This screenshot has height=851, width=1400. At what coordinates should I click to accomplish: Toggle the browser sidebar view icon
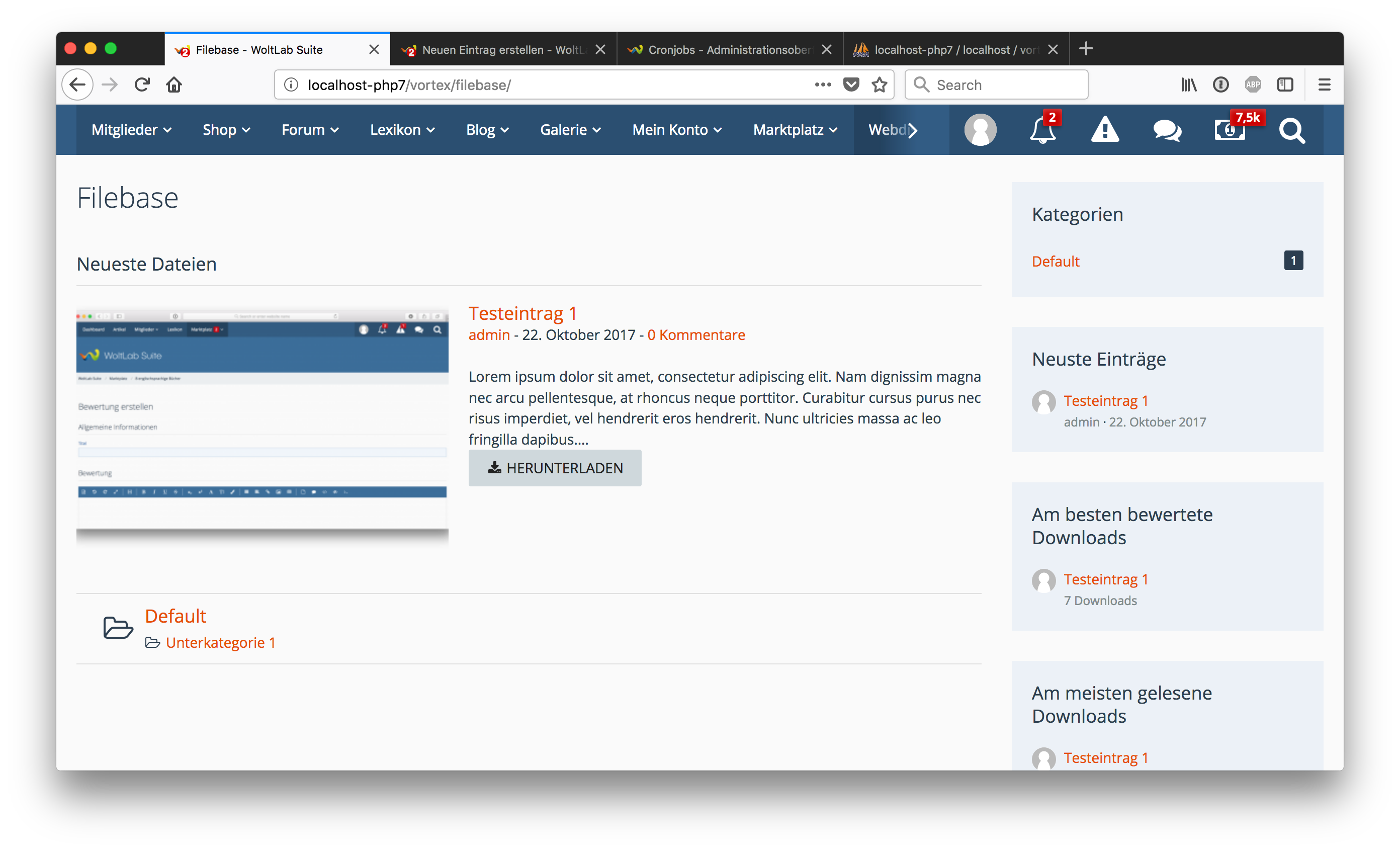click(1285, 84)
